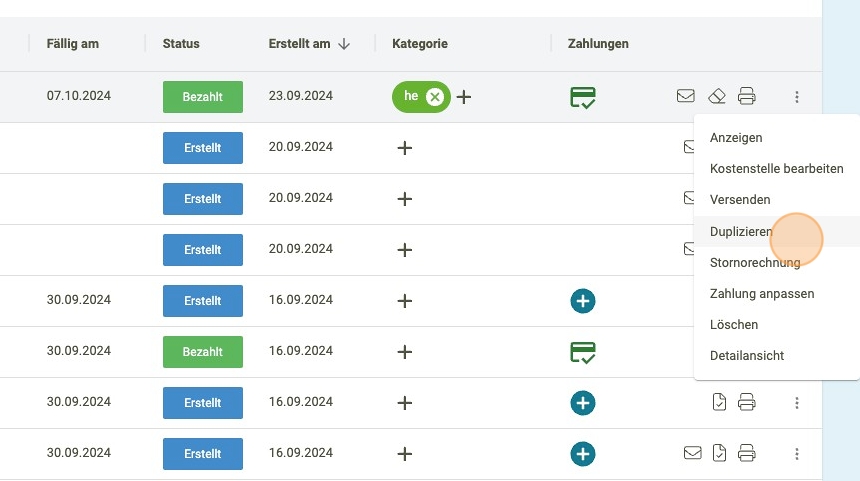Open three-dot menu of 23.09.2024 row

click(x=796, y=97)
